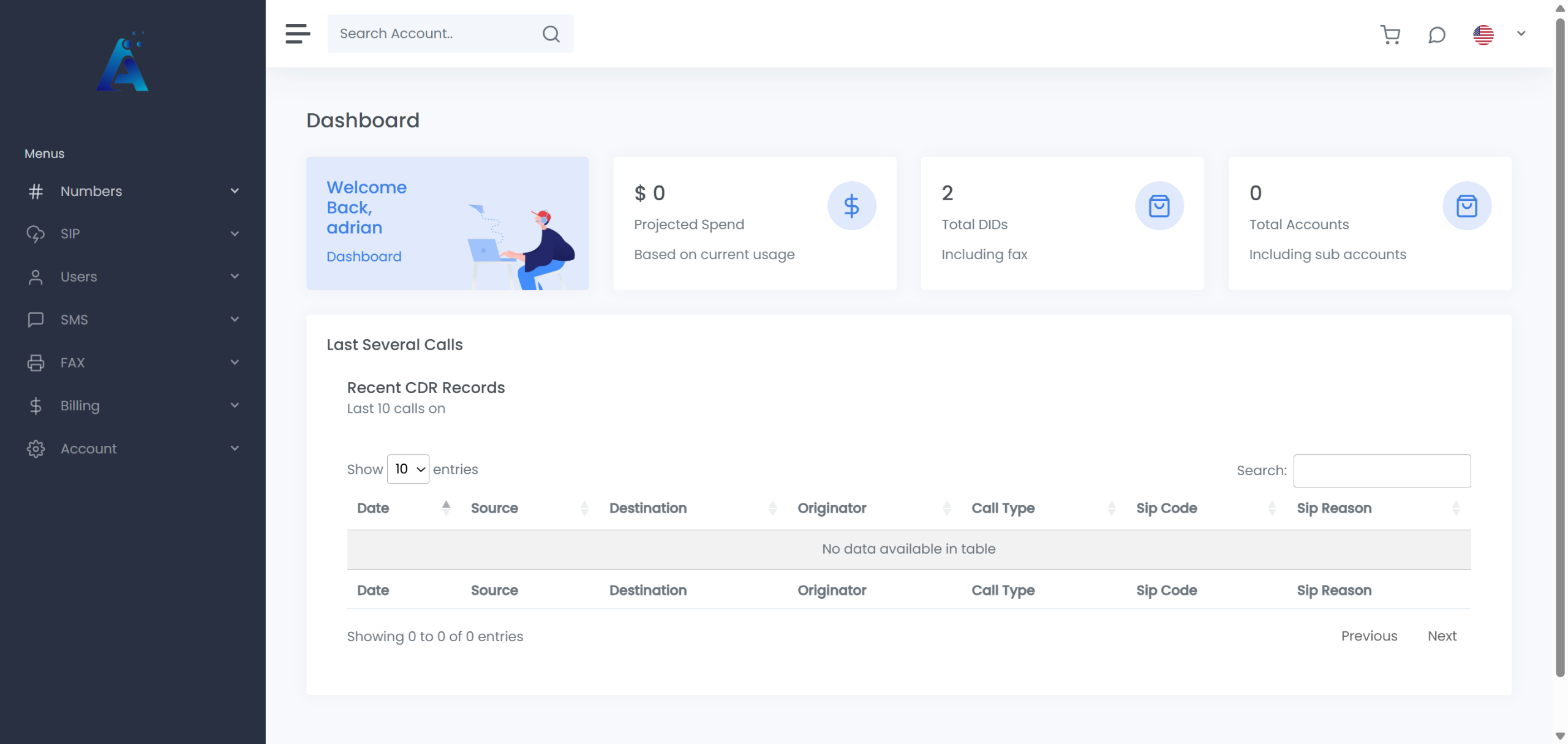Screen dimensions: 1568x744
Task: Sort table by Sip Code column
Action: click(1166, 508)
